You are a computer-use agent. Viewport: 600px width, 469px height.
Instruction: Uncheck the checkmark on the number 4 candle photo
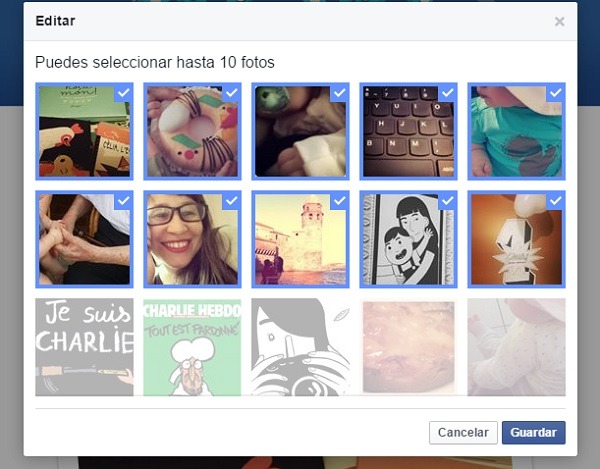556,200
